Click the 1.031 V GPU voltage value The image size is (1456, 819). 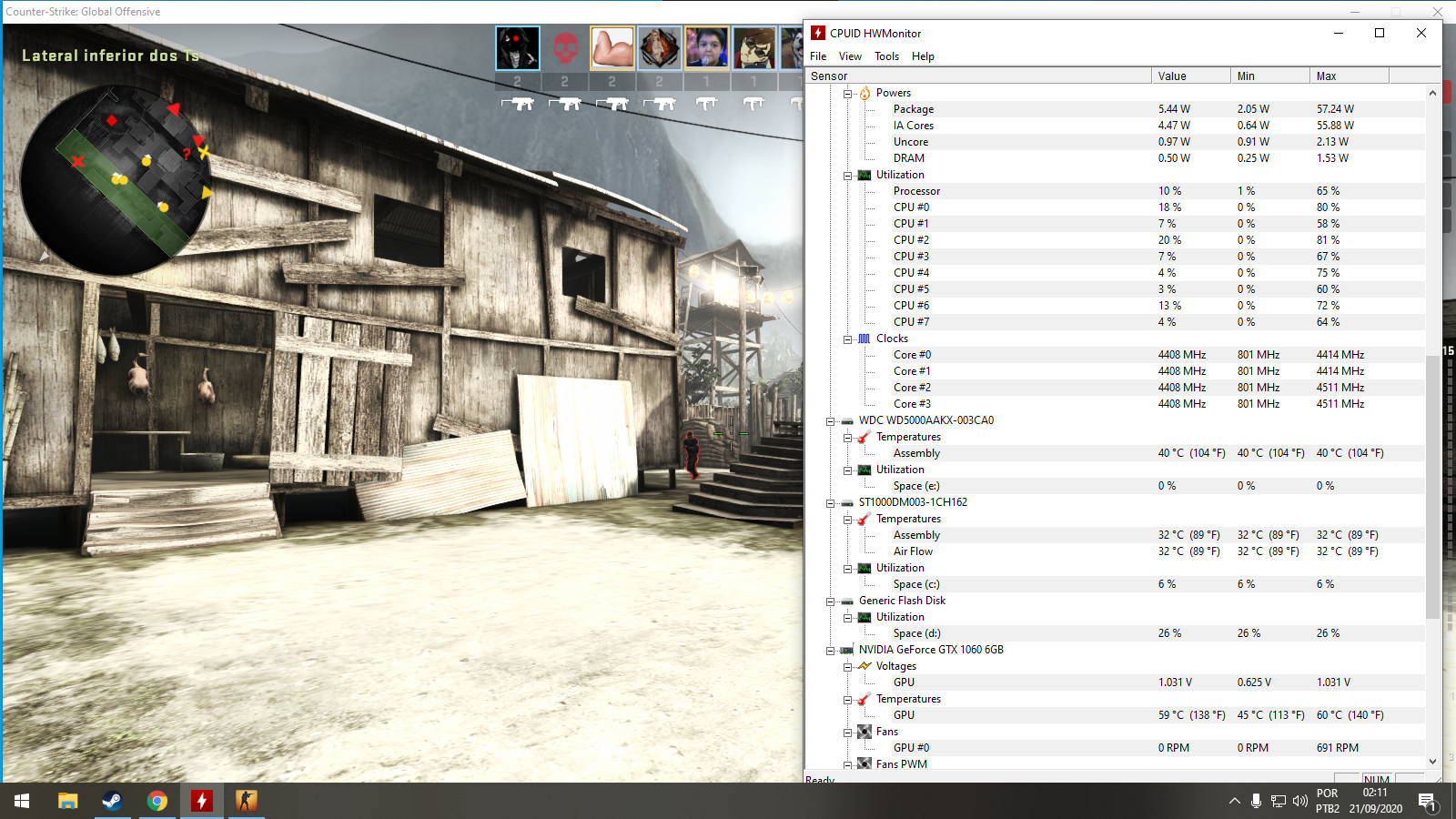pos(1175,682)
